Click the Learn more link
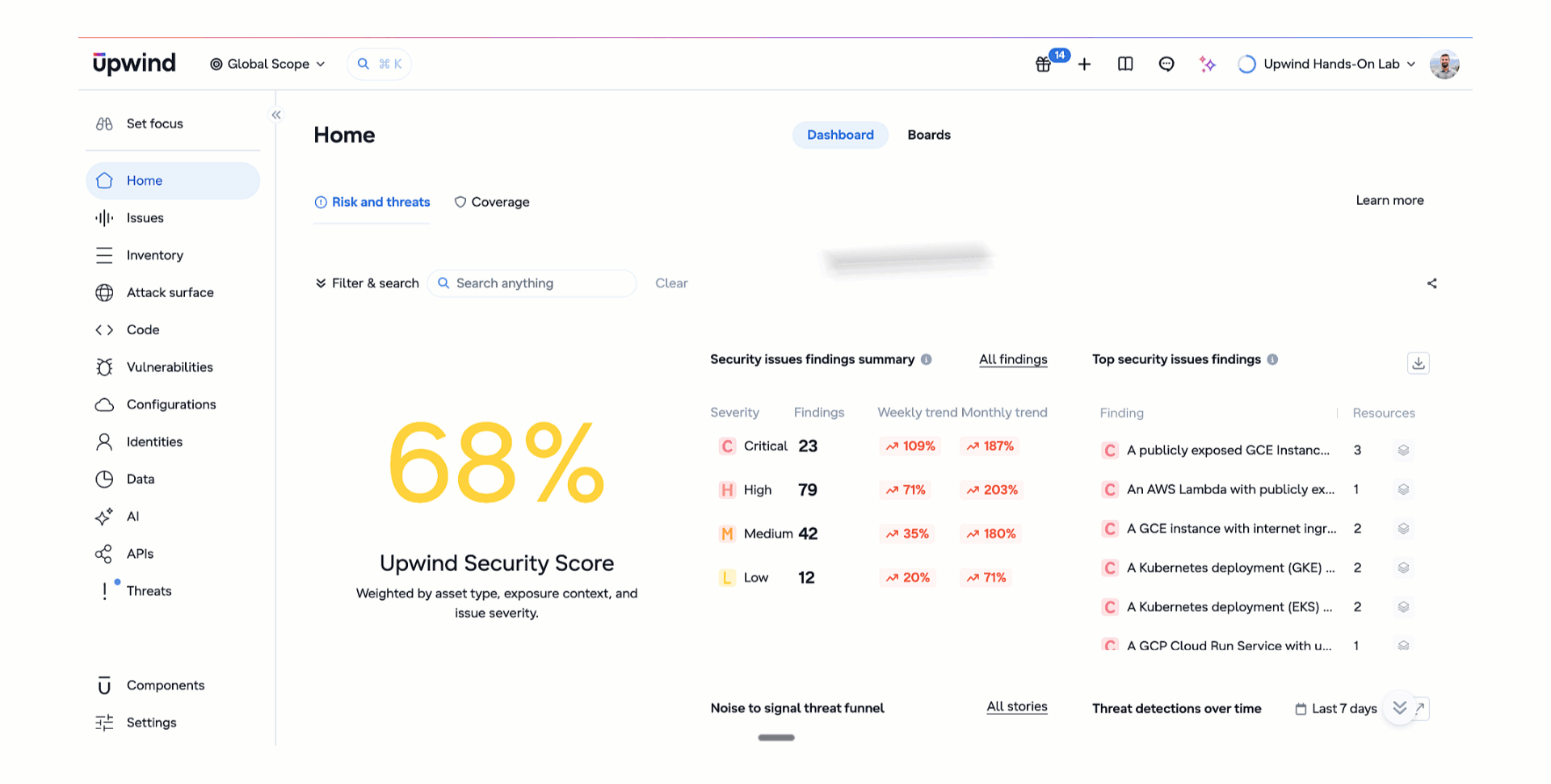Viewport: 1551px width, 784px height. click(x=1389, y=200)
